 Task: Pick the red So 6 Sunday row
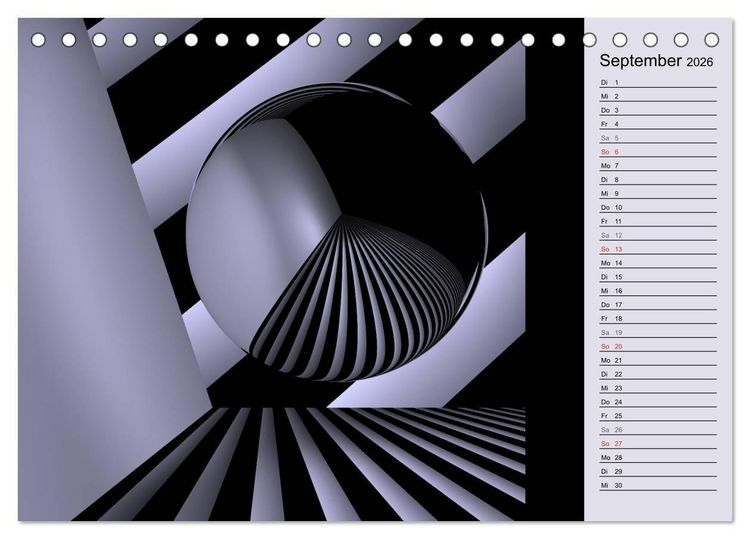coord(658,152)
